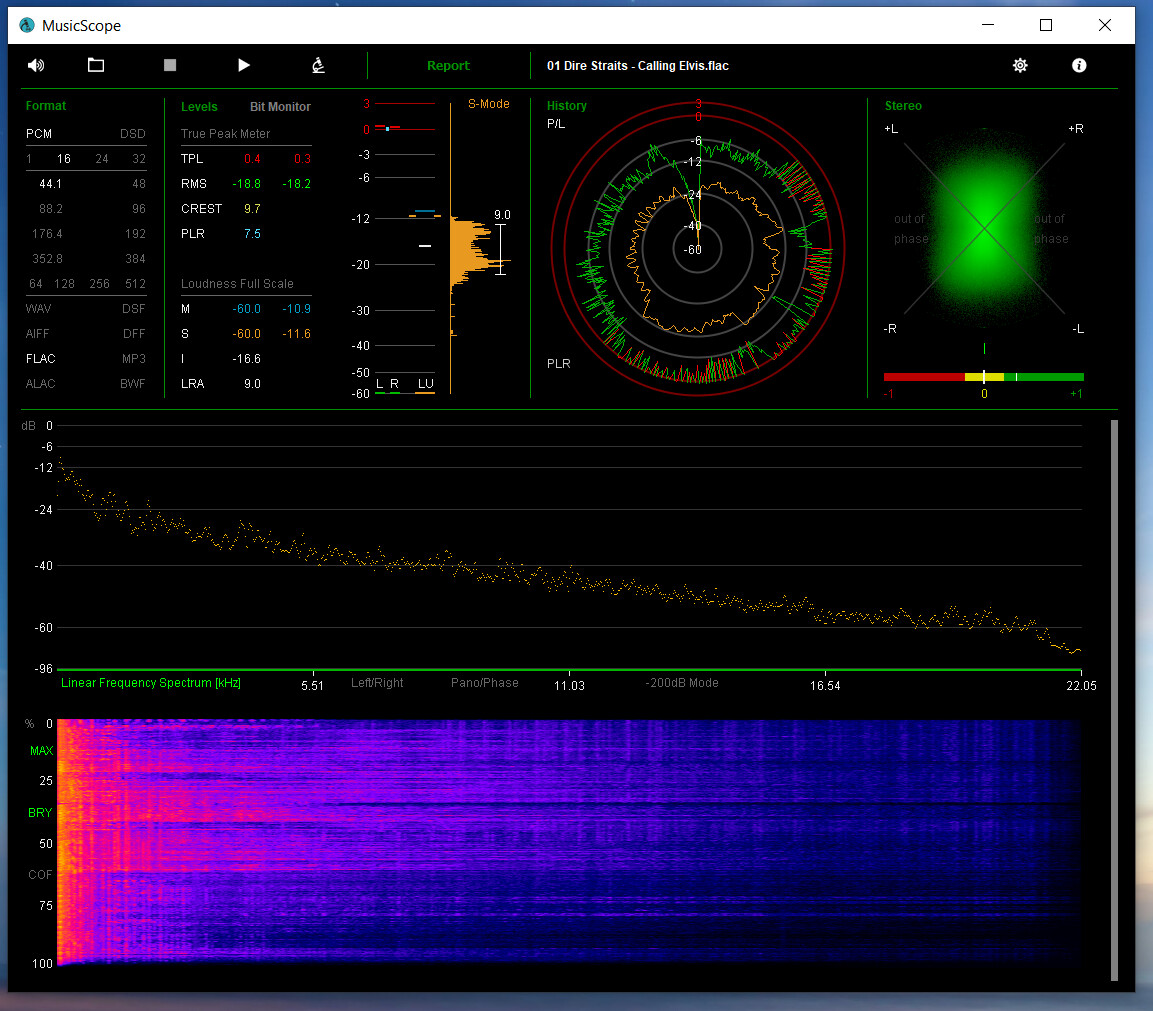Click the RMS value -18.8
This screenshot has width=1153, height=1011.
click(x=246, y=184)
